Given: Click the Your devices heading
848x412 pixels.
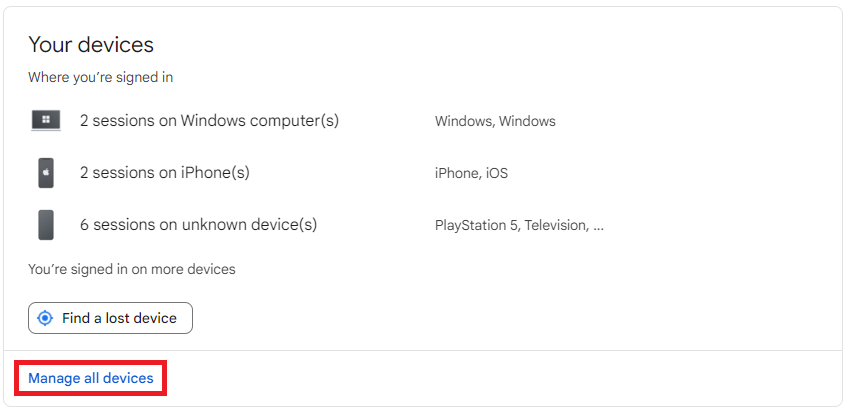Looking at the screenshot, I should pos(91,44).
